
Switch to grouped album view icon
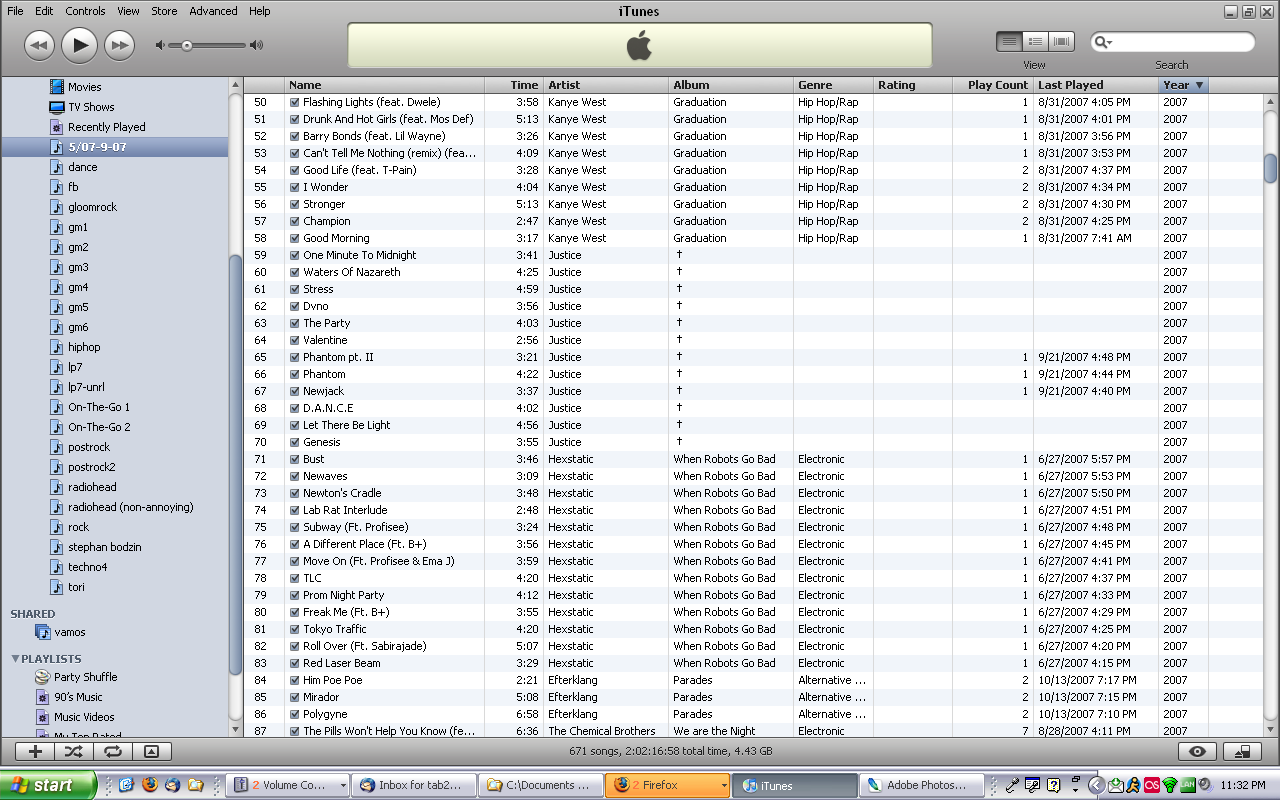1035,41
